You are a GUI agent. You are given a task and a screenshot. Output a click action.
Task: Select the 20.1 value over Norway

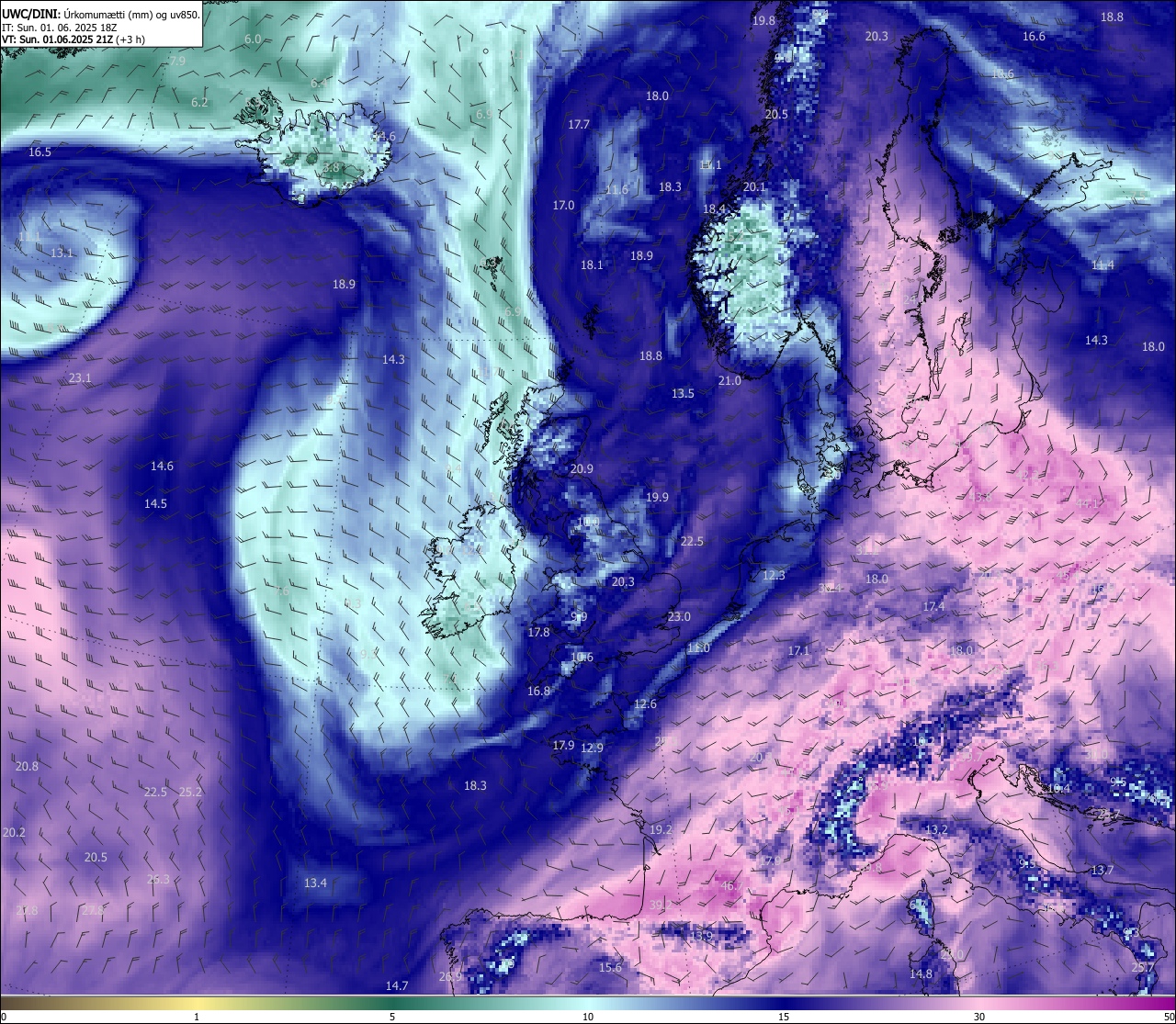(754, 187)
